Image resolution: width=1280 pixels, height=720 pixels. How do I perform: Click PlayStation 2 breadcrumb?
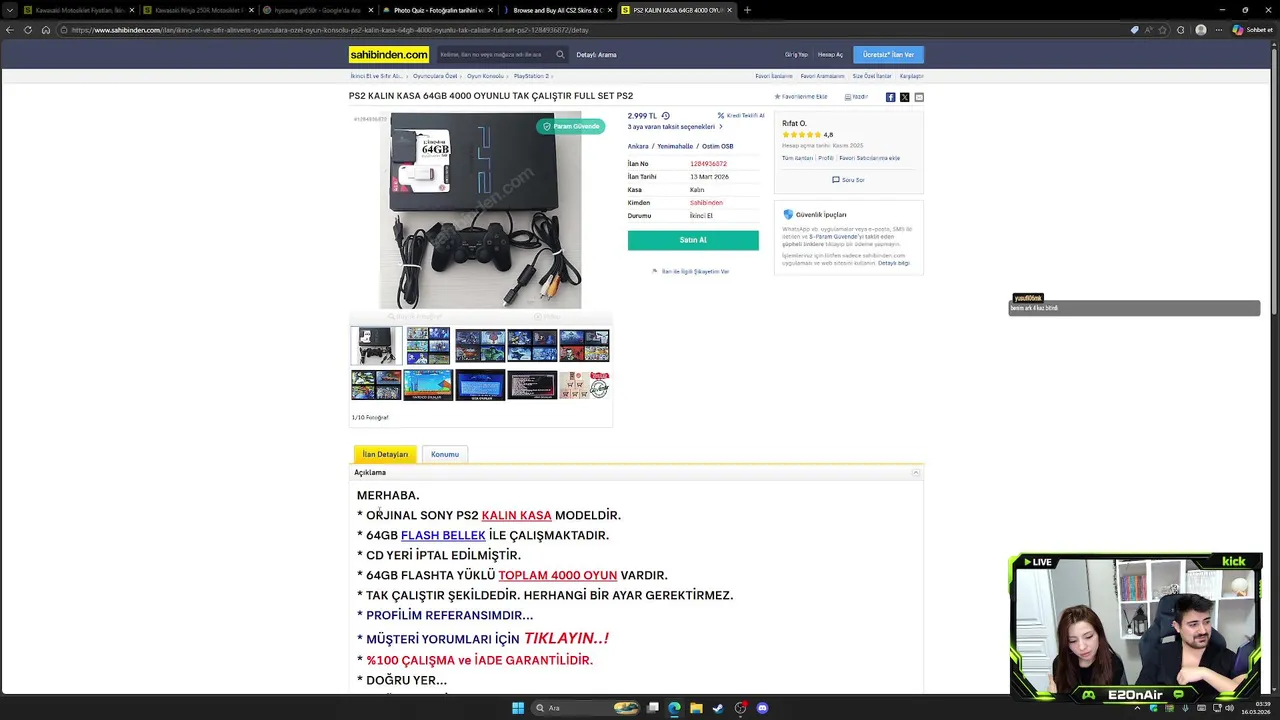point(531,76)
